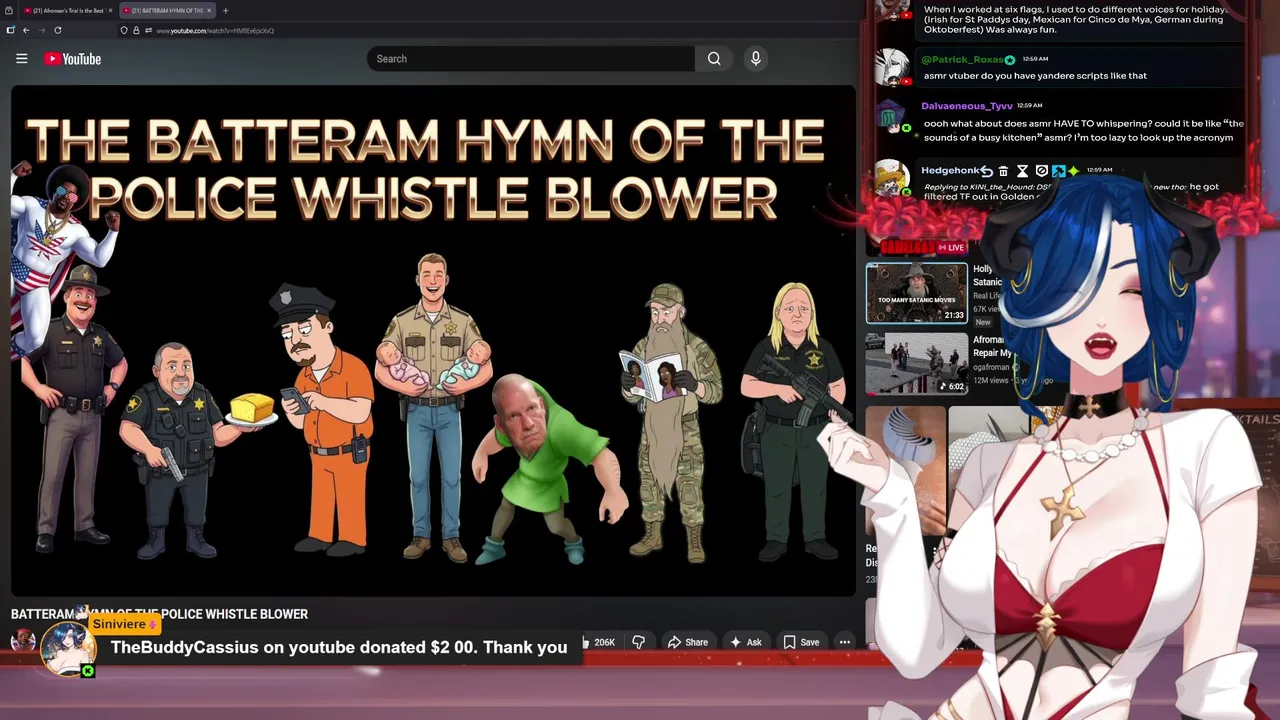Image resolution: width=1280 pixels, height=720 pixels.
Task: Click the youtube.com address bar URL
Action: point(215,31)
